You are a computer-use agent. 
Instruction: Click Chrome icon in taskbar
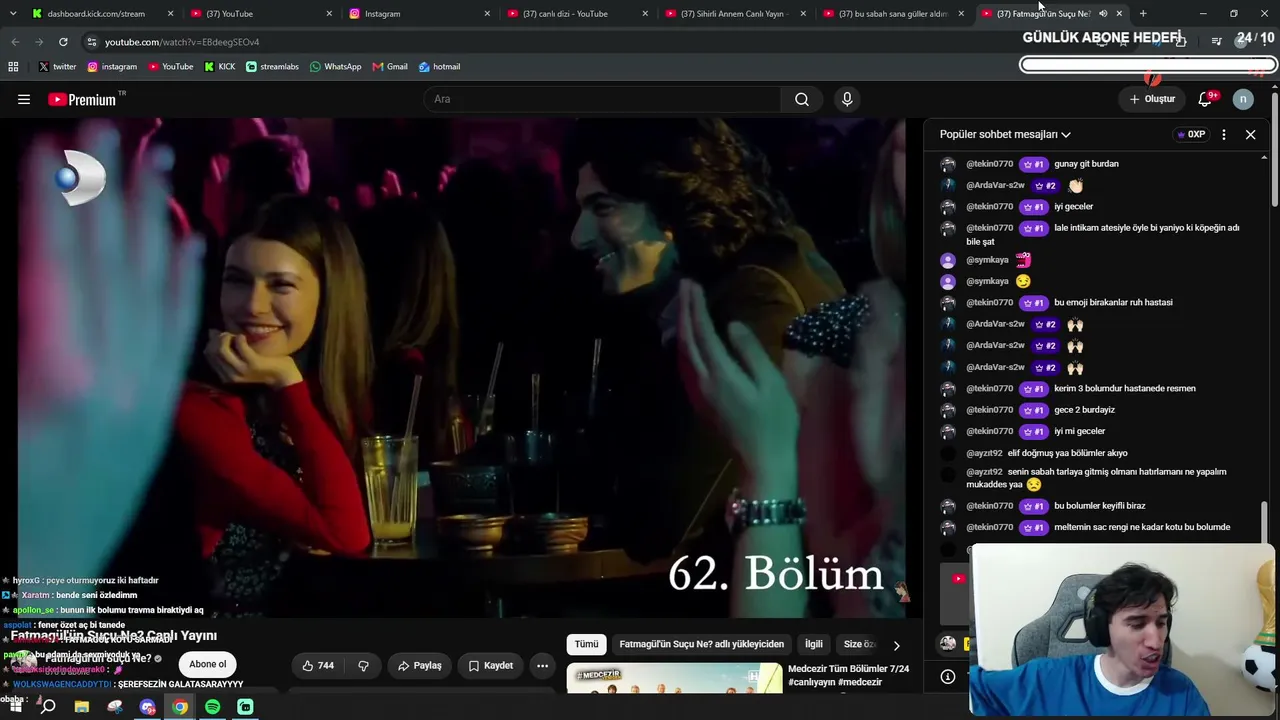[180, 707]
